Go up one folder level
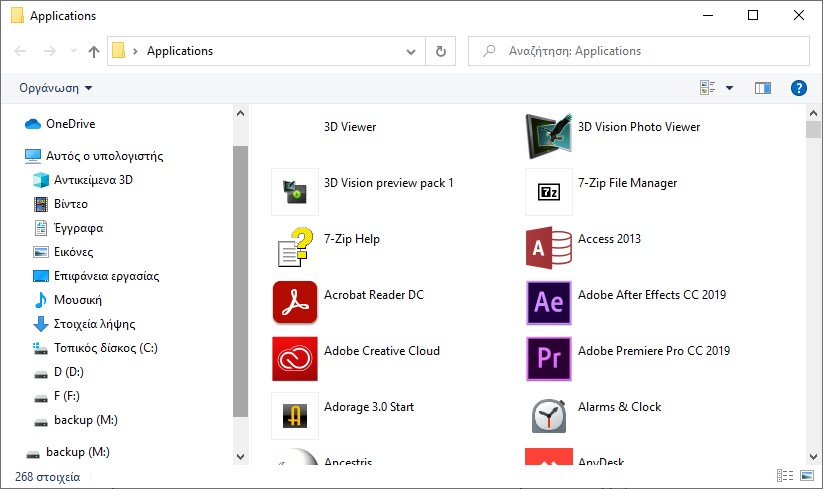This screenshot has width=823, height=489. (94, 51)
